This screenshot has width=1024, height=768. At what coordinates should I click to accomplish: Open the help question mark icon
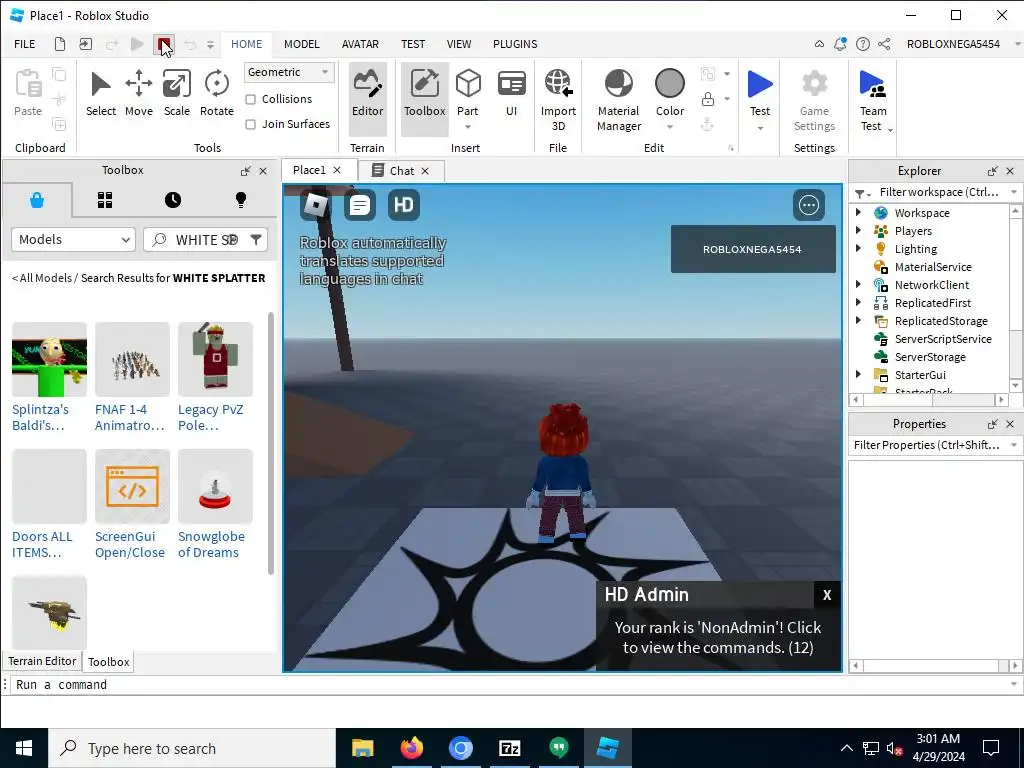[863, 44]
